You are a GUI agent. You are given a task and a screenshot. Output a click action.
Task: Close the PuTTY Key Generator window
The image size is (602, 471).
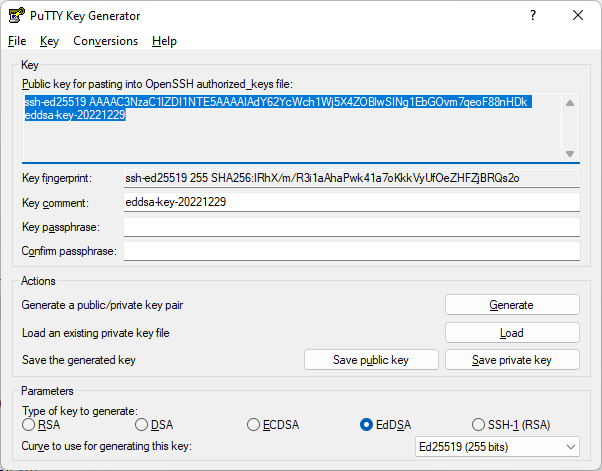tap(577, 15)
